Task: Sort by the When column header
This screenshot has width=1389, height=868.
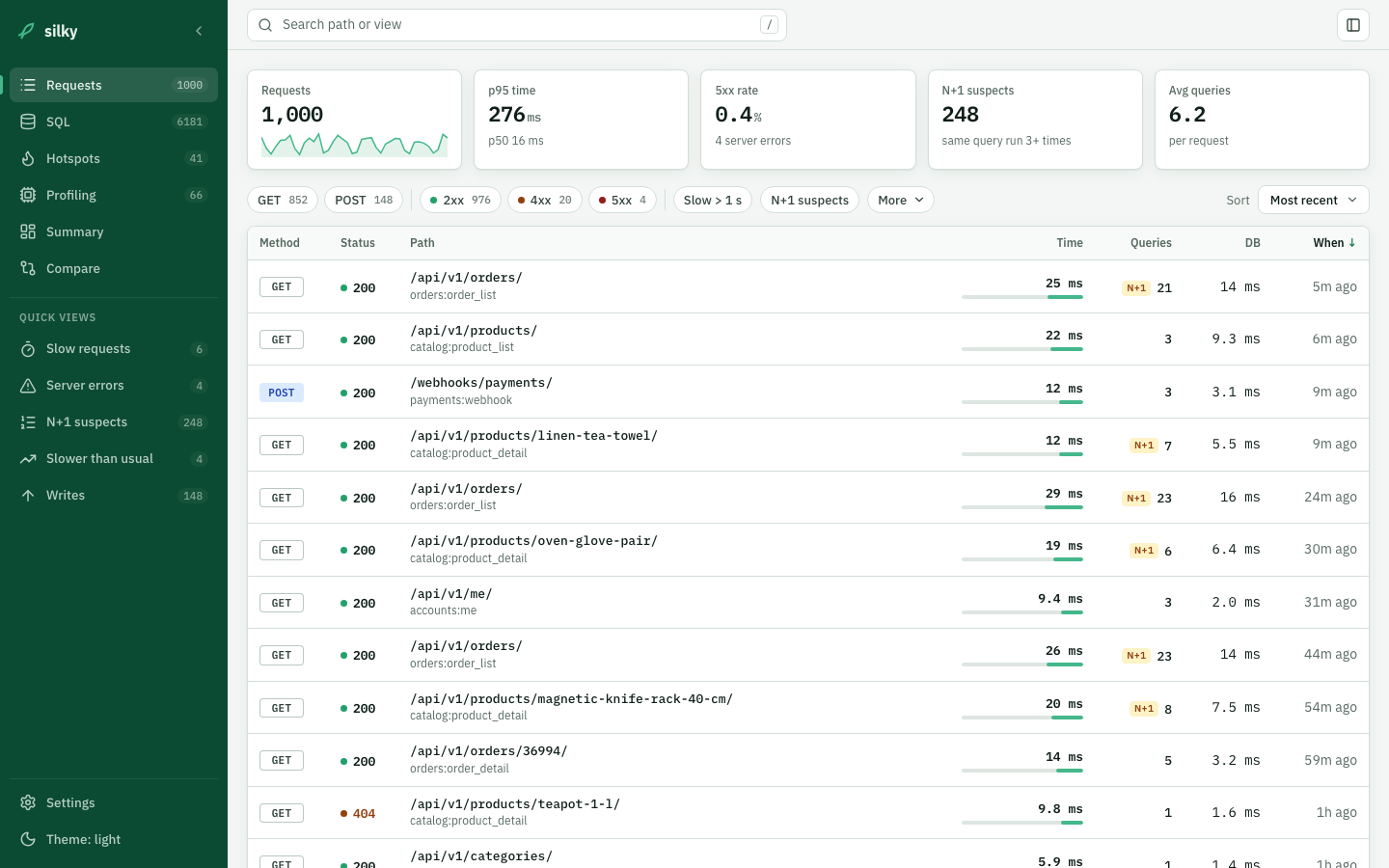Action: (1334, 243)
